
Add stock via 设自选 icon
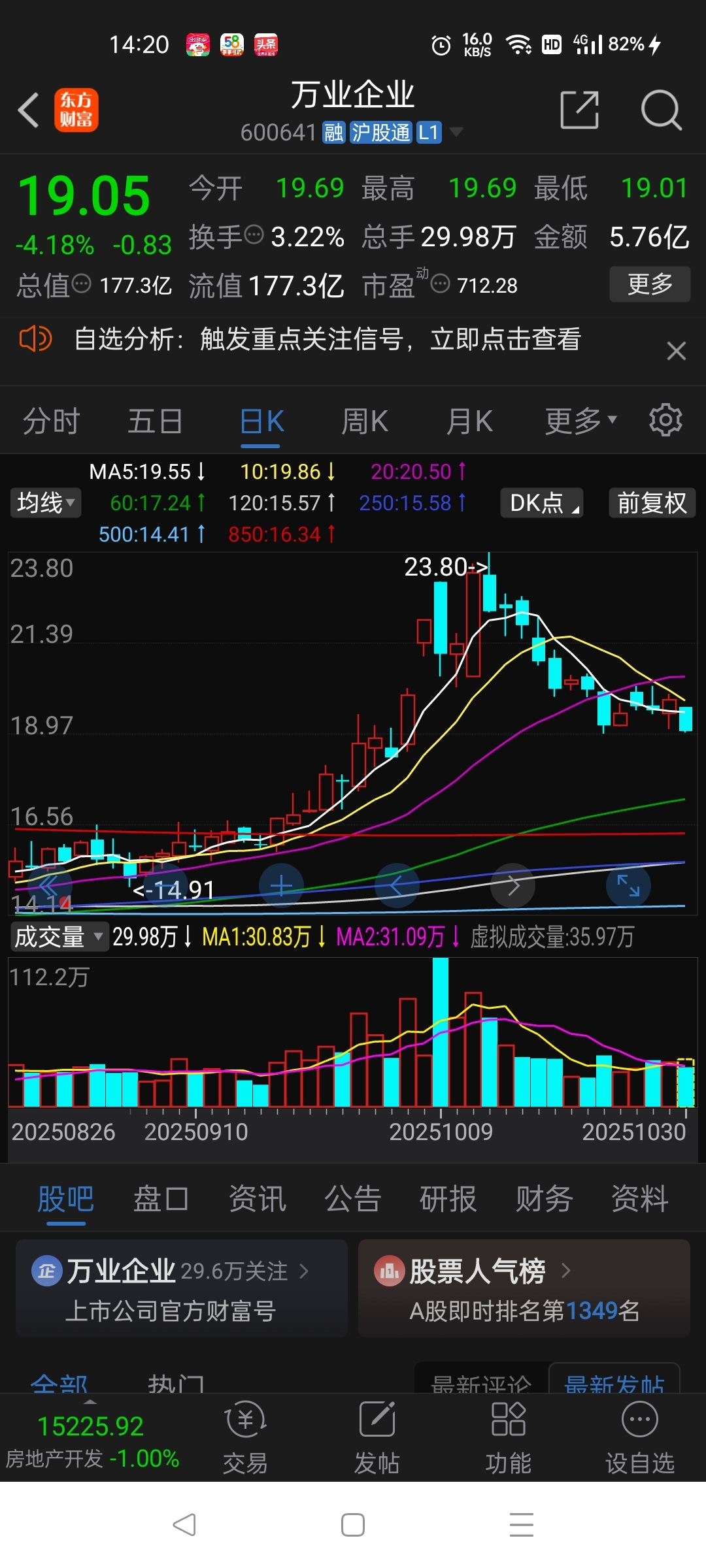(639, 1437)
